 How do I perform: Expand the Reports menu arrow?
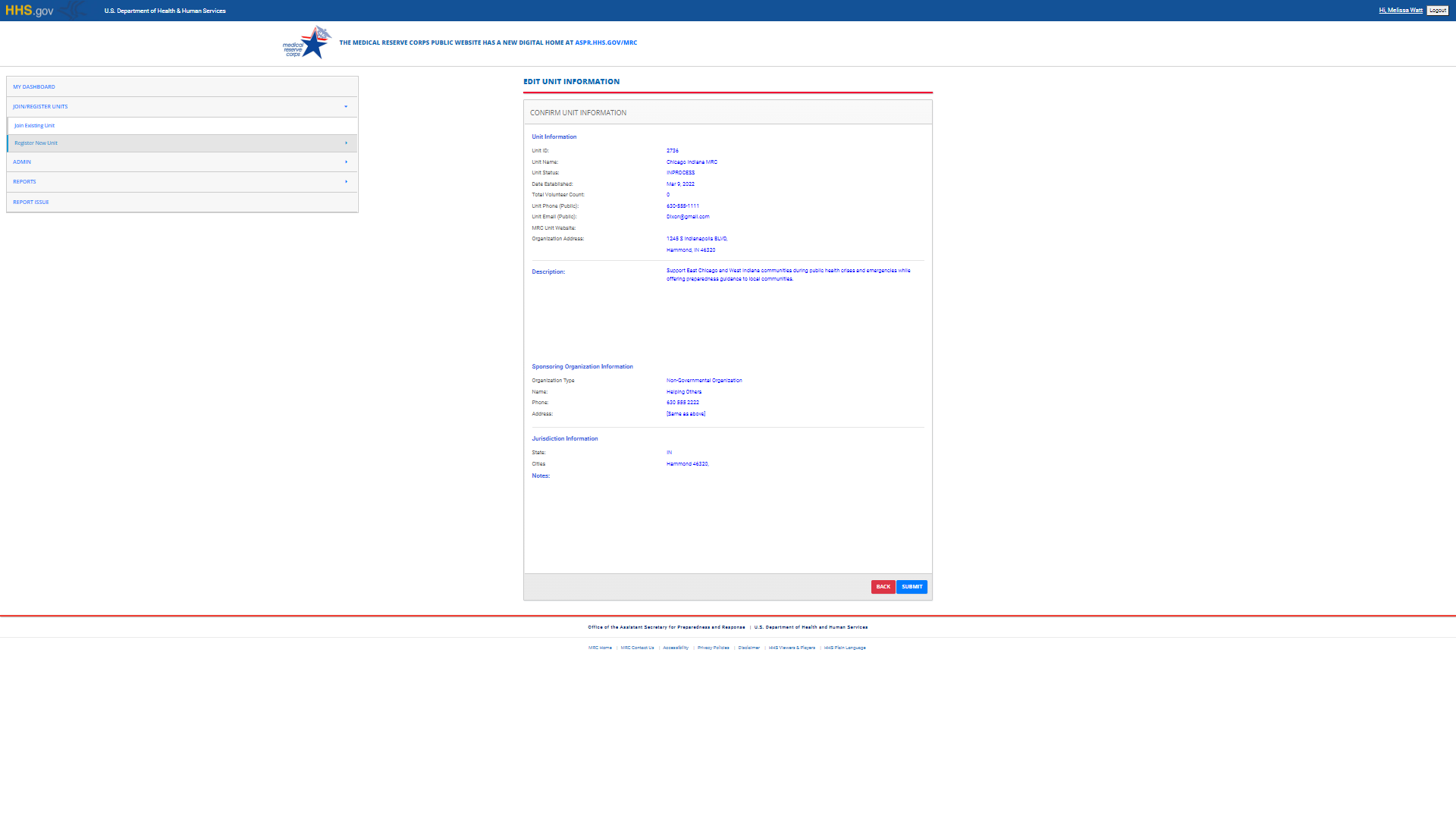click(x=346, y=182)
